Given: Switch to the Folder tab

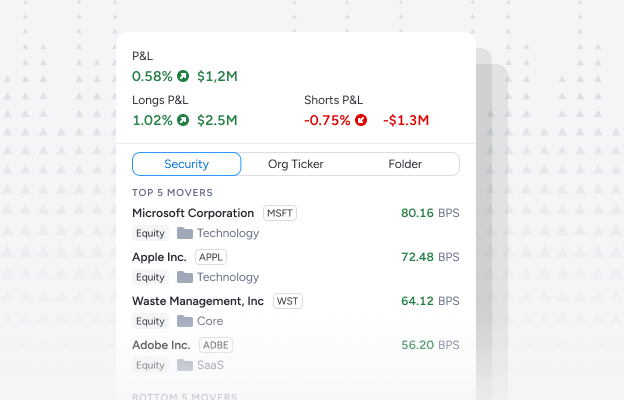Looking at the screenshot, I should [405, 164].
